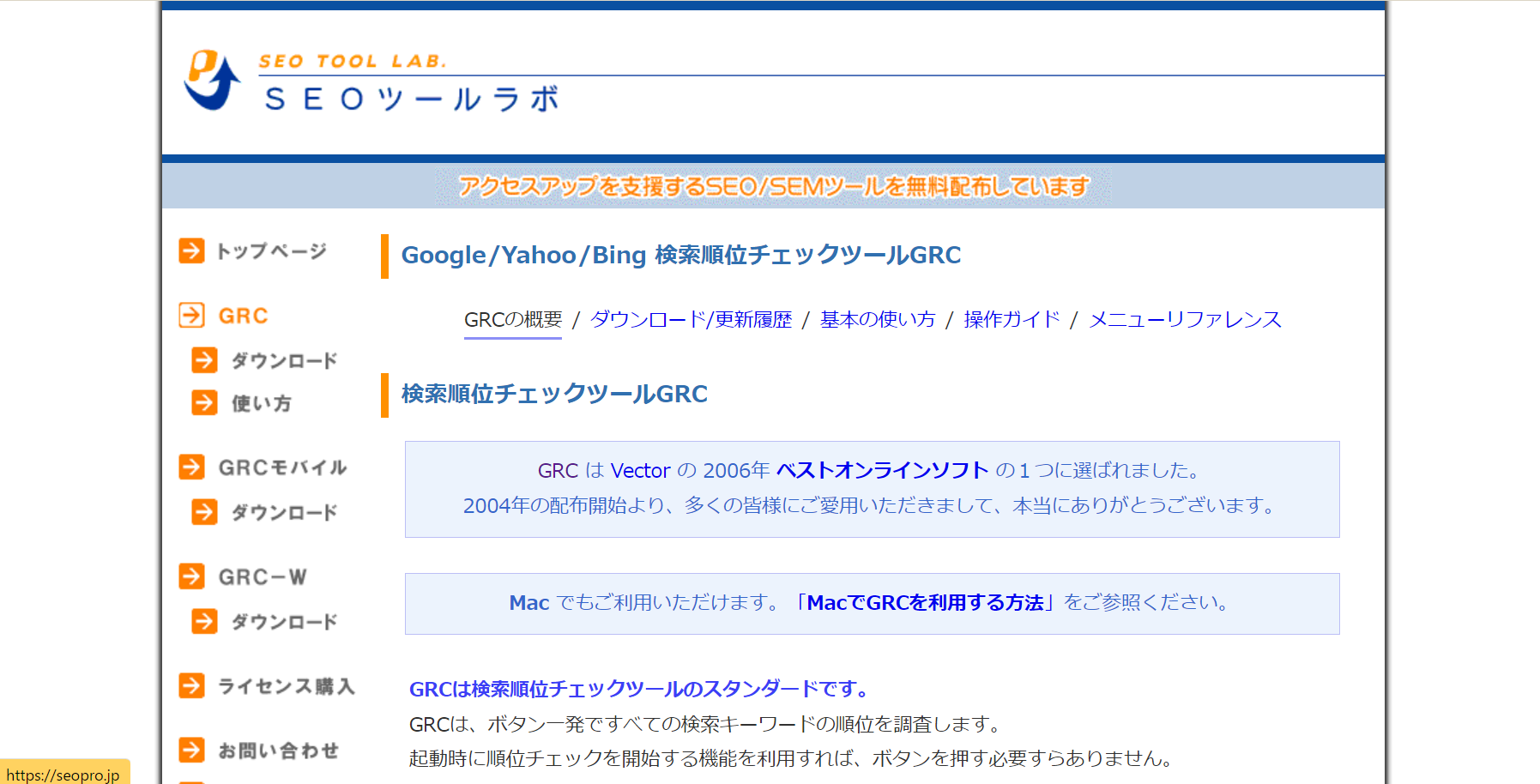Open ライセンス購入 page
Image resolution: width=1540 pixels, height=784 pixels.
pyautogui.click(x=287, y=686)
